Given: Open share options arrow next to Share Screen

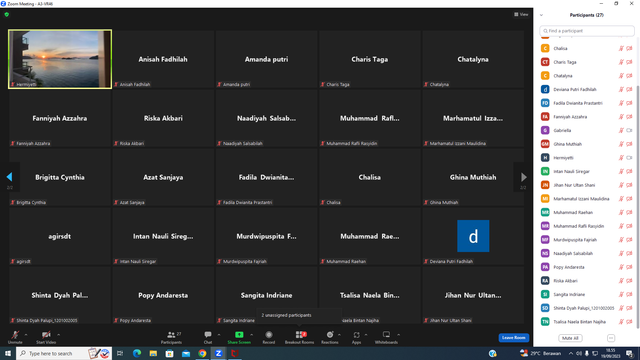Looking at the screenshot, I should (x=251, y=335).
